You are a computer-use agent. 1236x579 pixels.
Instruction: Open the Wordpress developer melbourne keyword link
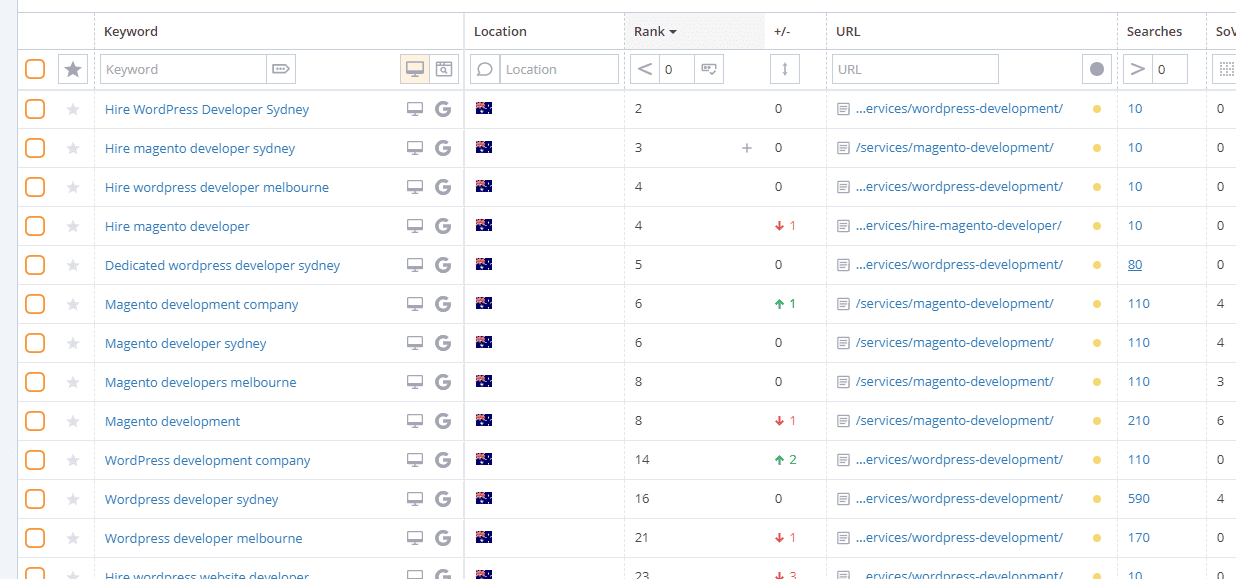[204, 538]
